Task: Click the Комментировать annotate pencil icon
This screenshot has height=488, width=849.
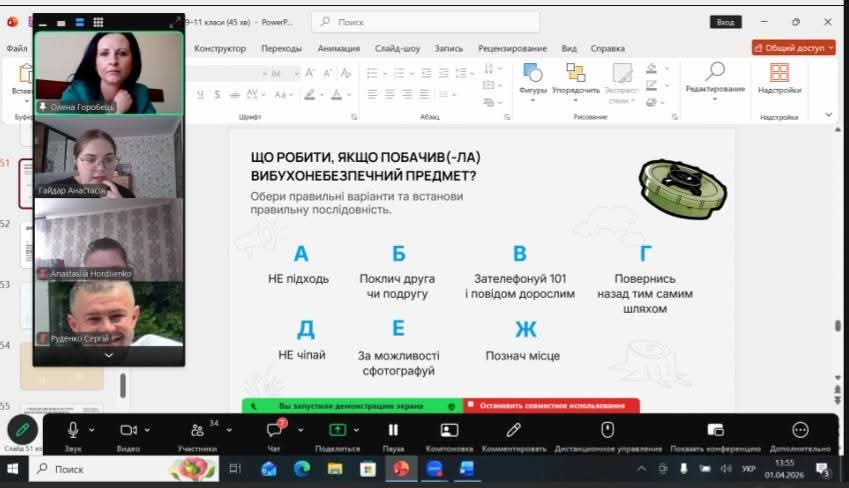Action: [x=513, y=430]
